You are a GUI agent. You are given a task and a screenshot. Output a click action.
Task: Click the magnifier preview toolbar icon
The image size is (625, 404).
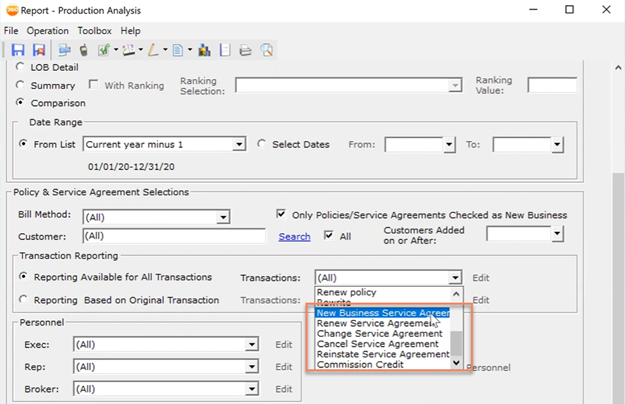coord(267,49)
